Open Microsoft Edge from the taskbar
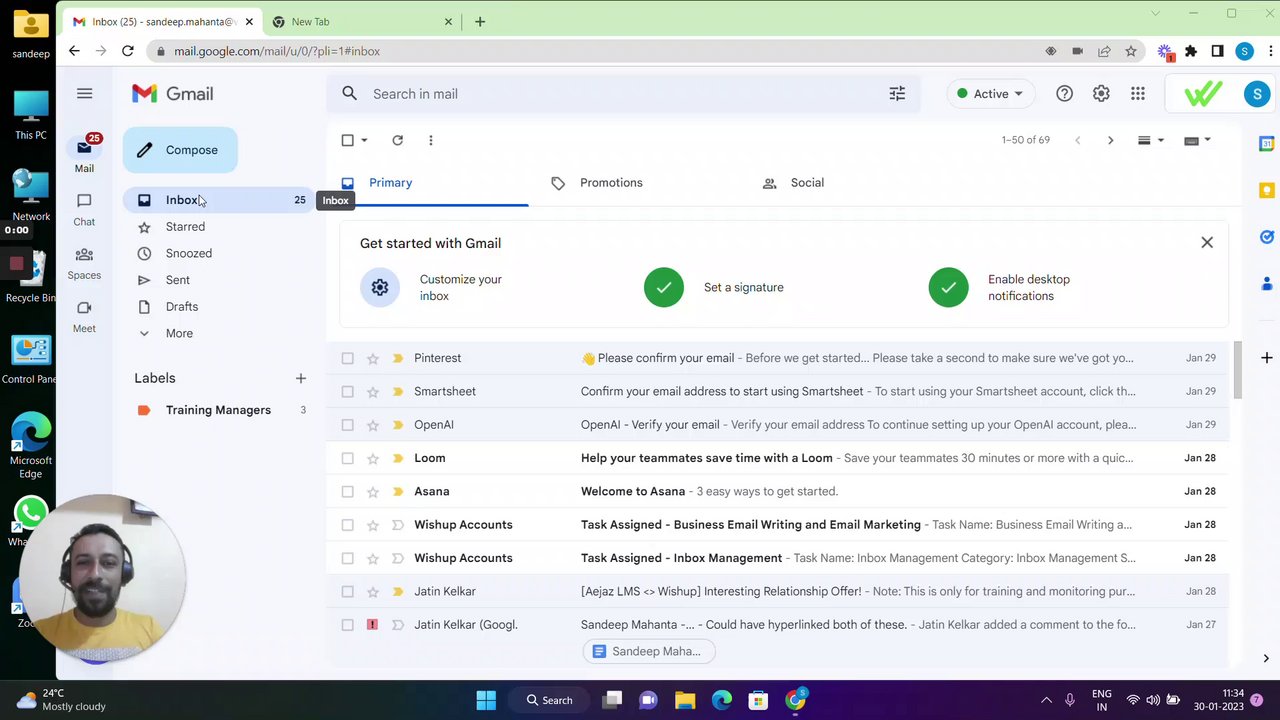The height and width of the screenshot is (720, 1280). click(722, 700)
